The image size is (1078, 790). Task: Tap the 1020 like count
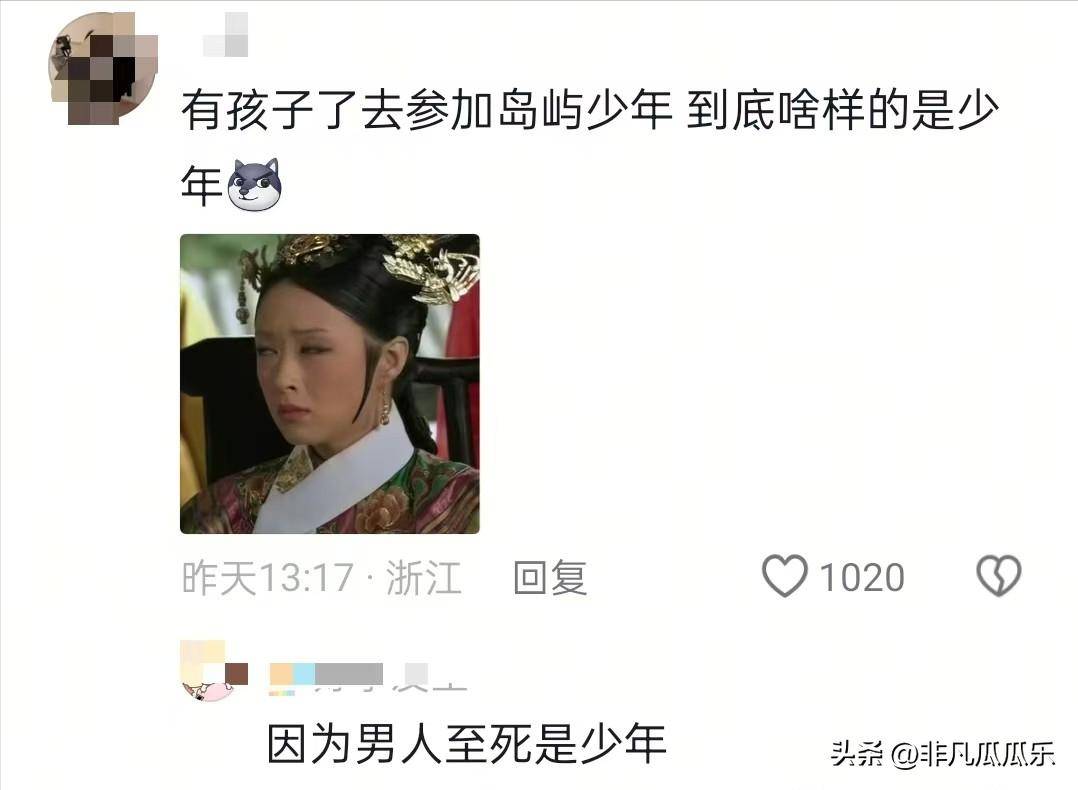click(x=862, y=578)
